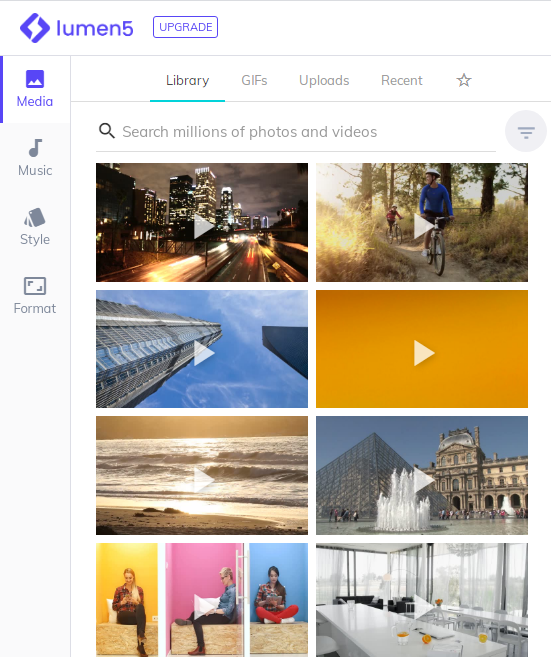Image resolution: width=551 pixels, height=657 pixels.
Task: Switch to the GIFs tab
Action: pos(254,80)
